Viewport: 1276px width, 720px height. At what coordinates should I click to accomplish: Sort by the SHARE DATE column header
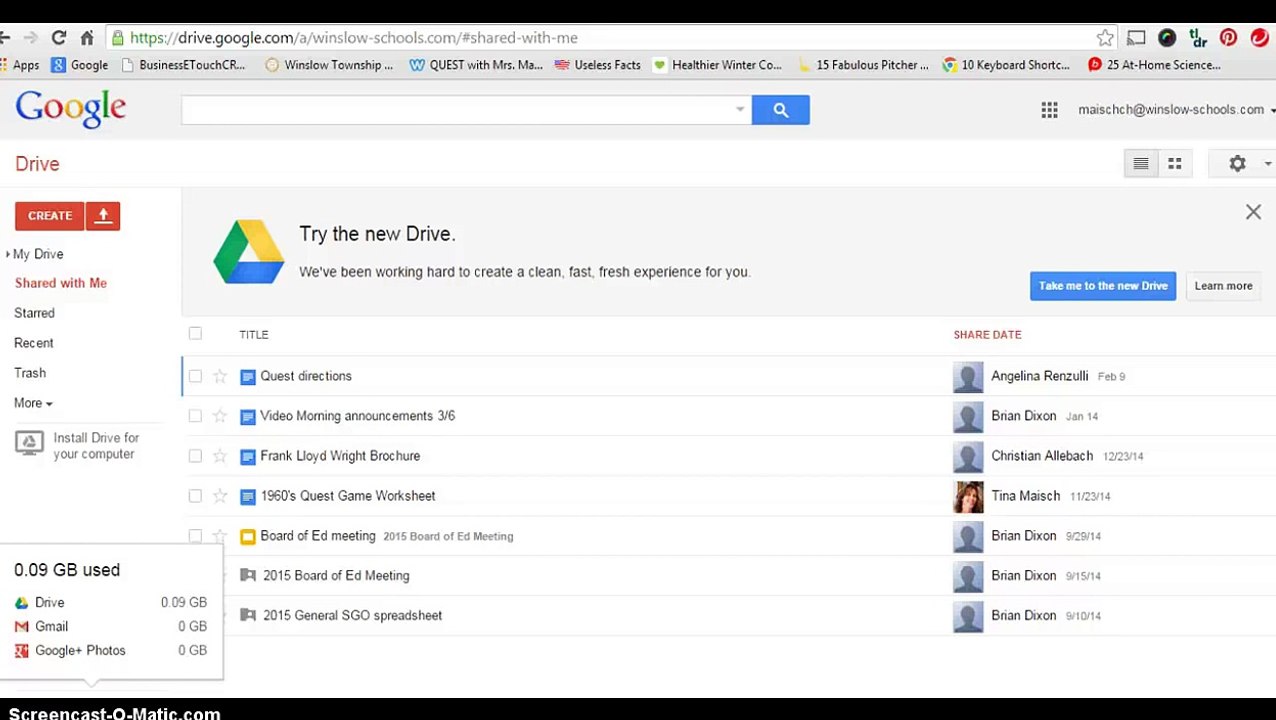(987, 335)
